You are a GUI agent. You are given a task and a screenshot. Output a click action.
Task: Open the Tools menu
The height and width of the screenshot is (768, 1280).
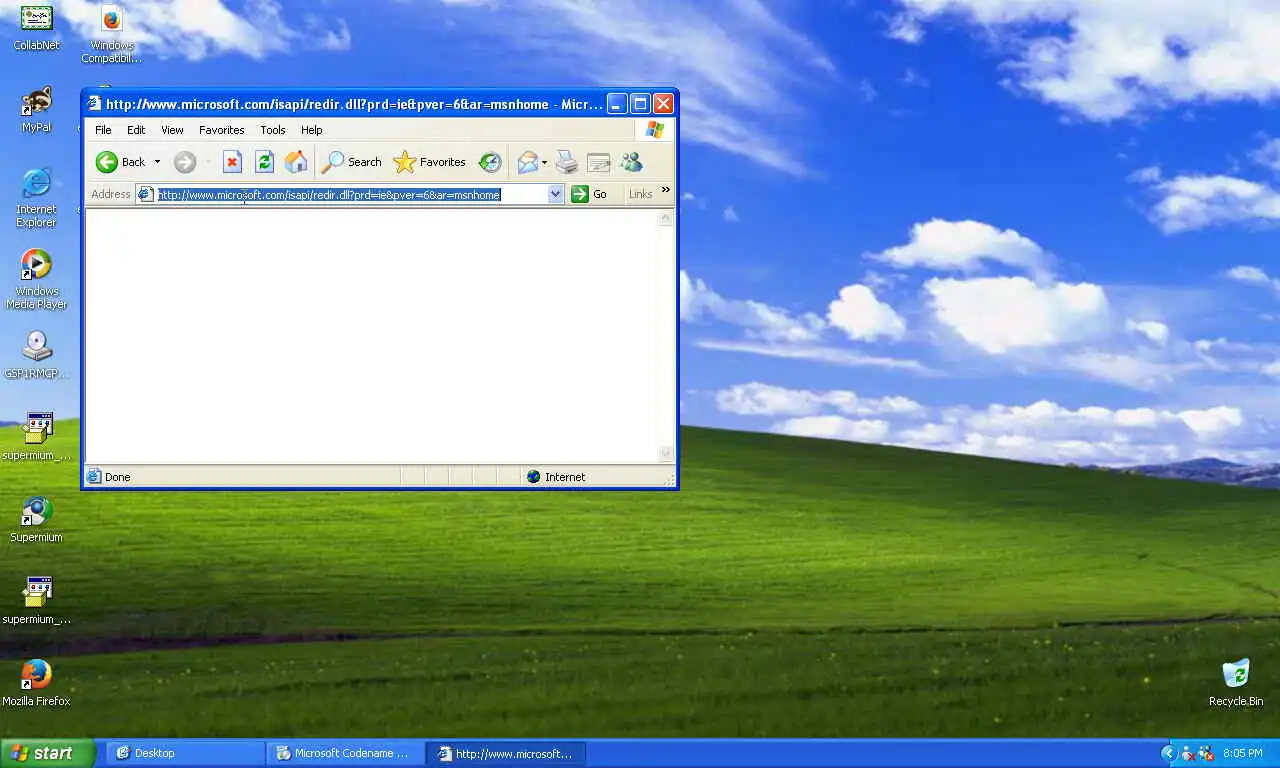[x=273, y=130]
